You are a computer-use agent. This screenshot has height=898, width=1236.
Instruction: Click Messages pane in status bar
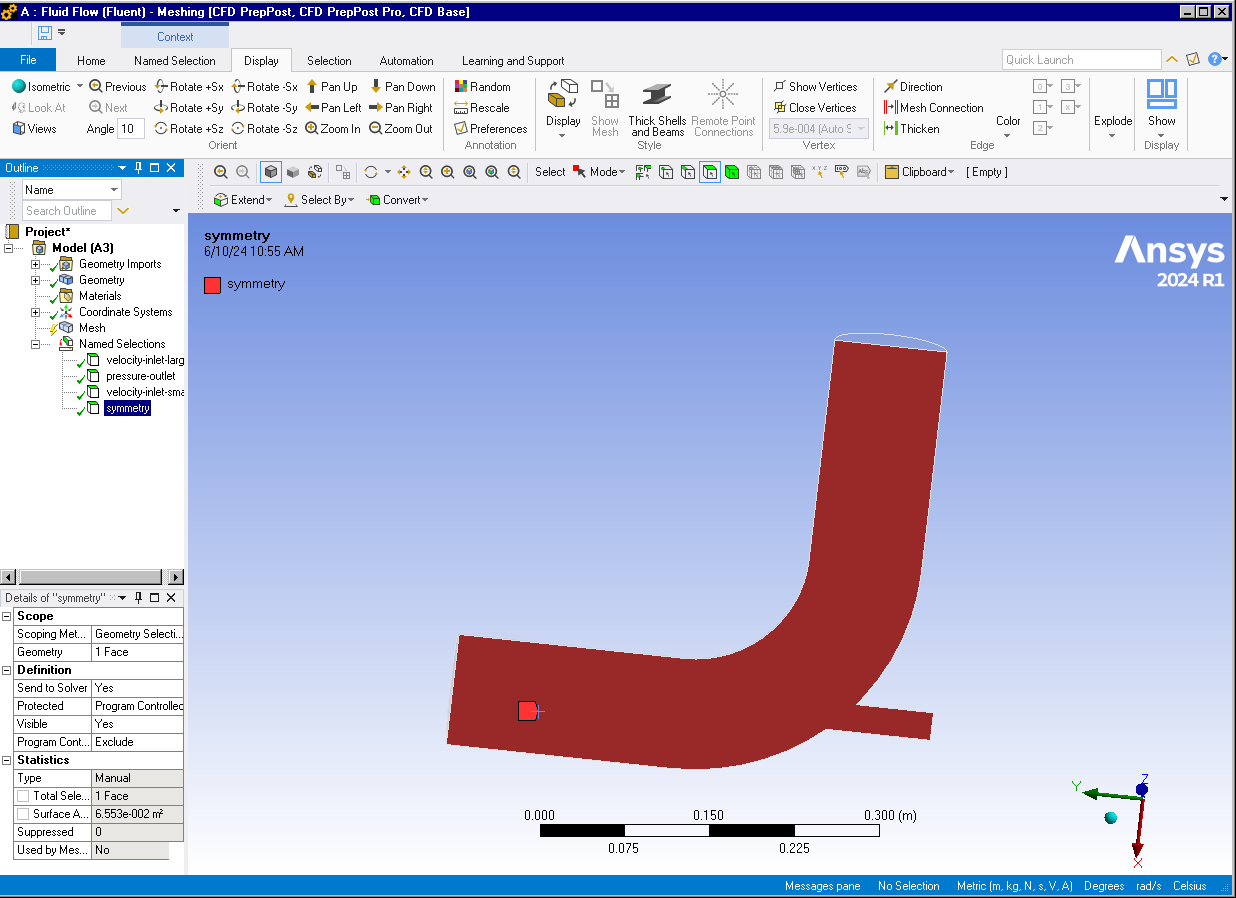click(822, 886)
